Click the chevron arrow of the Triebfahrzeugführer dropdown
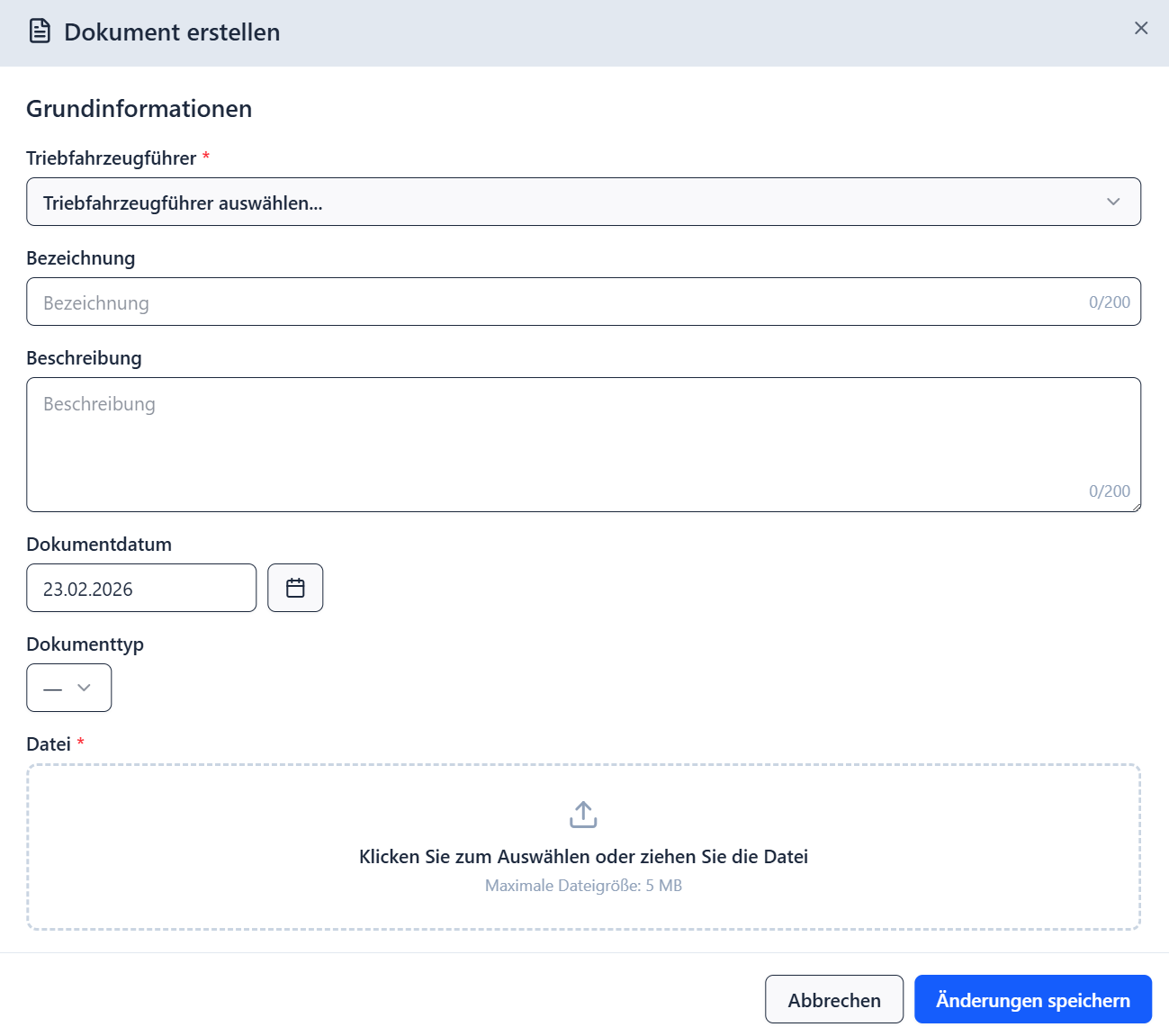The width and height of the screenshot is (1169, 1036). click(x=1113, y=203)
